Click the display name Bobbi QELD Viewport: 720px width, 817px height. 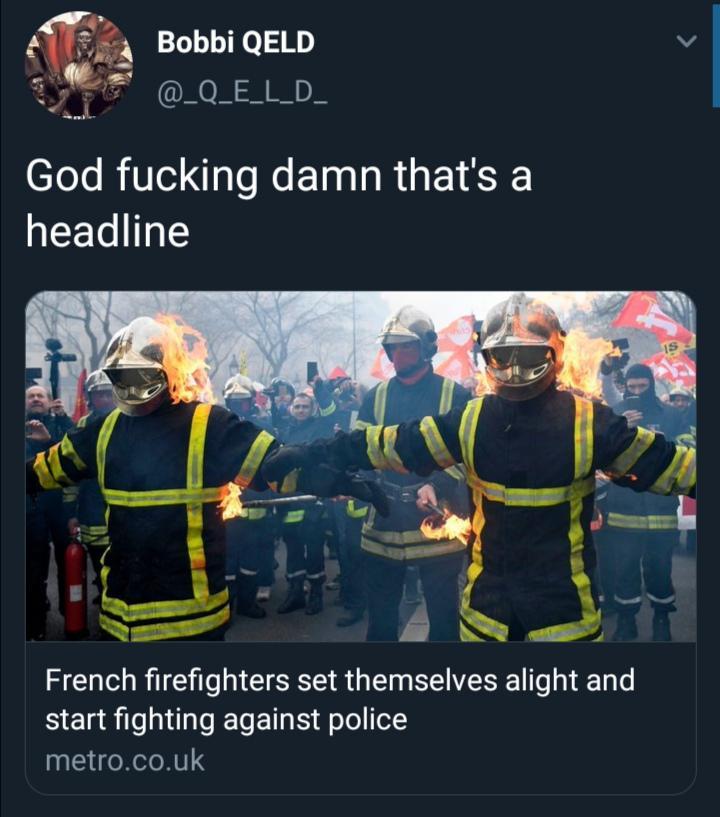tap(236, 42)
